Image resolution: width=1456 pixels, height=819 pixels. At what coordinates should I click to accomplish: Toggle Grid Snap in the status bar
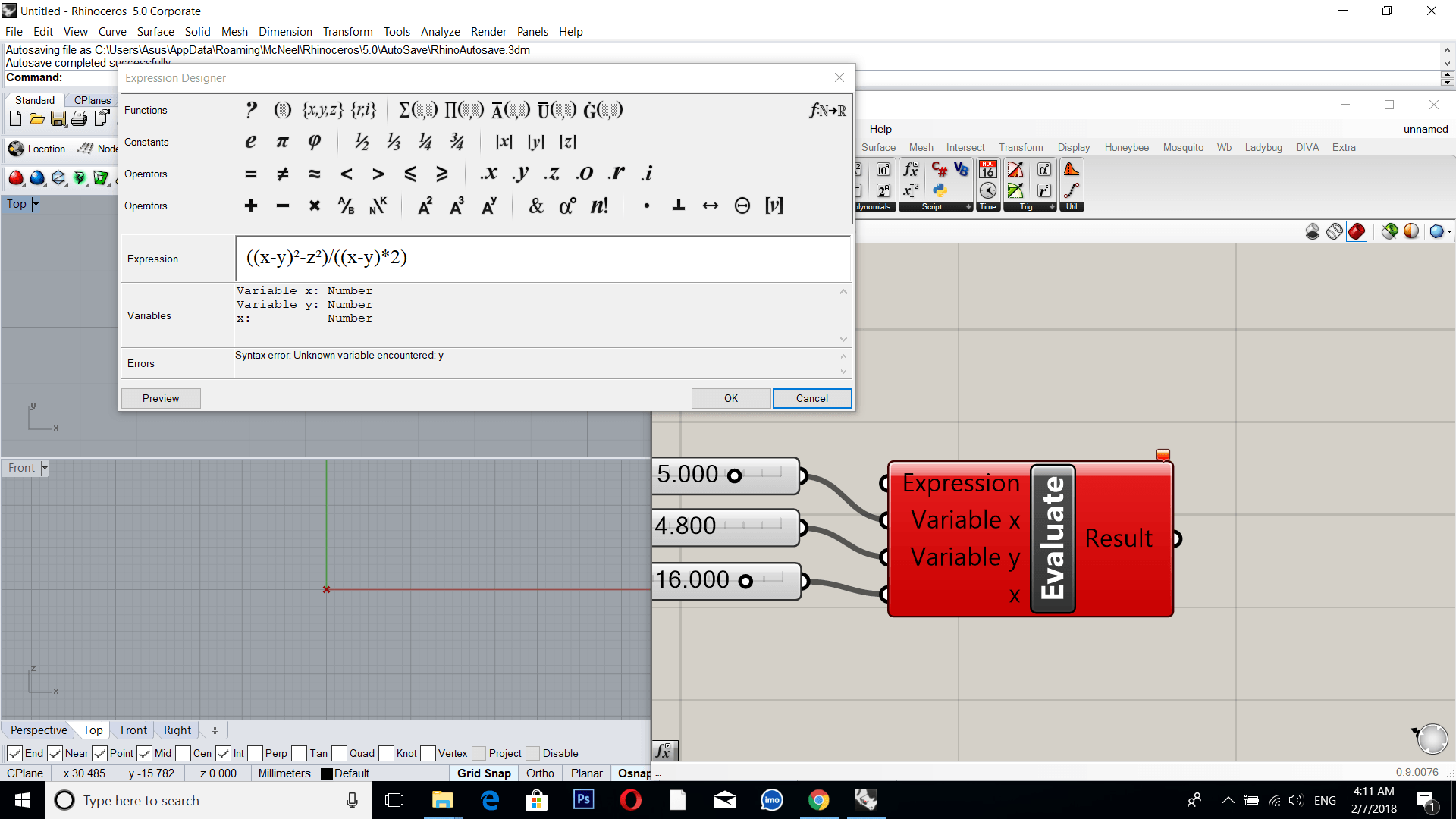484,773
